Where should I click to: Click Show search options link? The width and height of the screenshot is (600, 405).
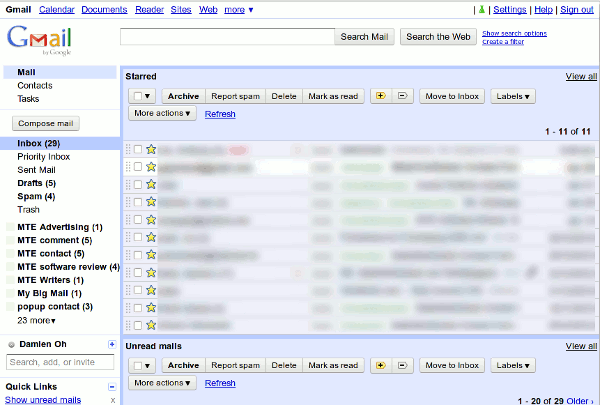point(514,33)
